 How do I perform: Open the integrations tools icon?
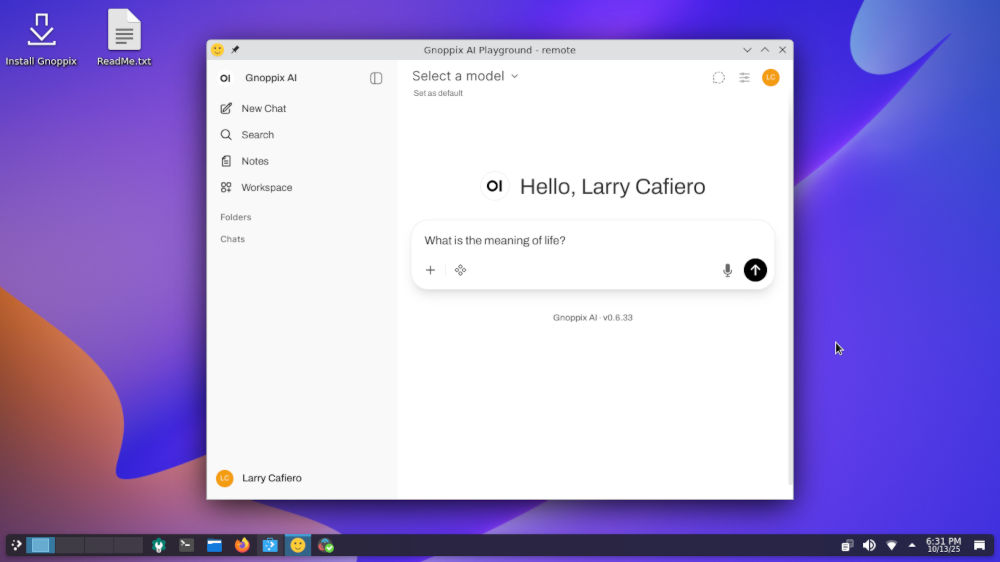tap(460, 270)
